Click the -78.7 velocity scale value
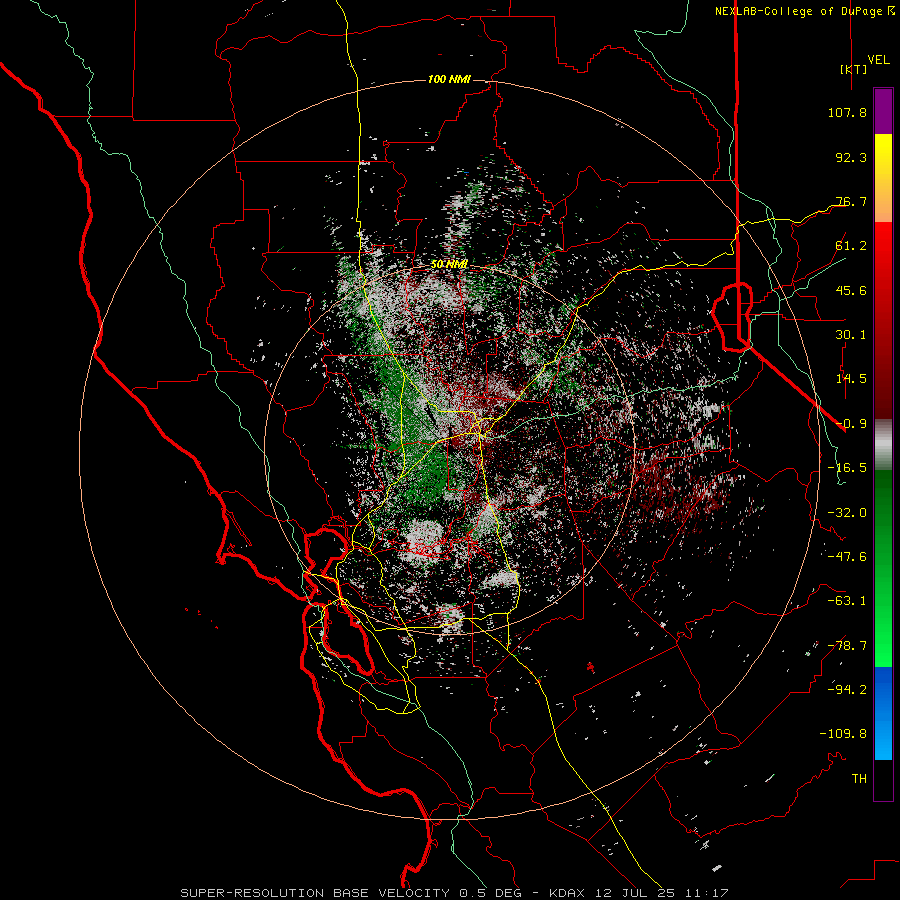 coord(847,646)
